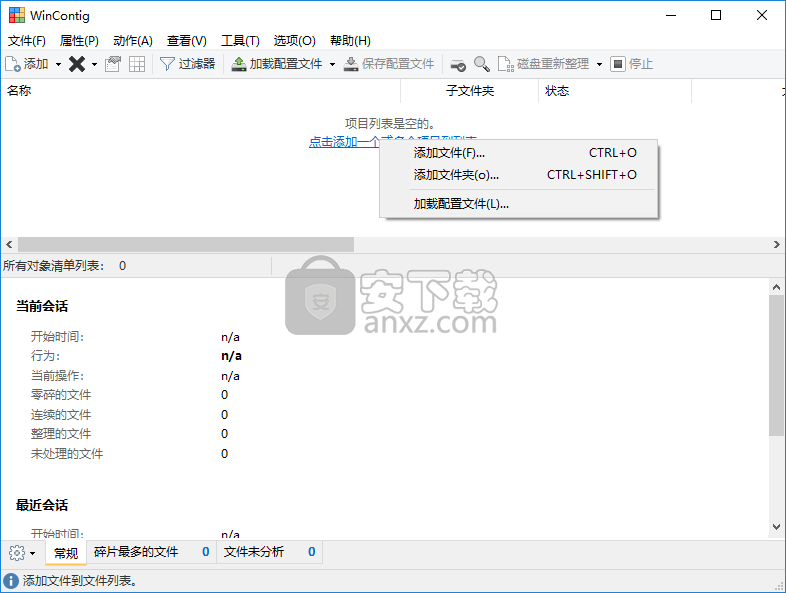786x593 pixels.
Task: Open the 属性(P) menu
Action: (79, 41)
